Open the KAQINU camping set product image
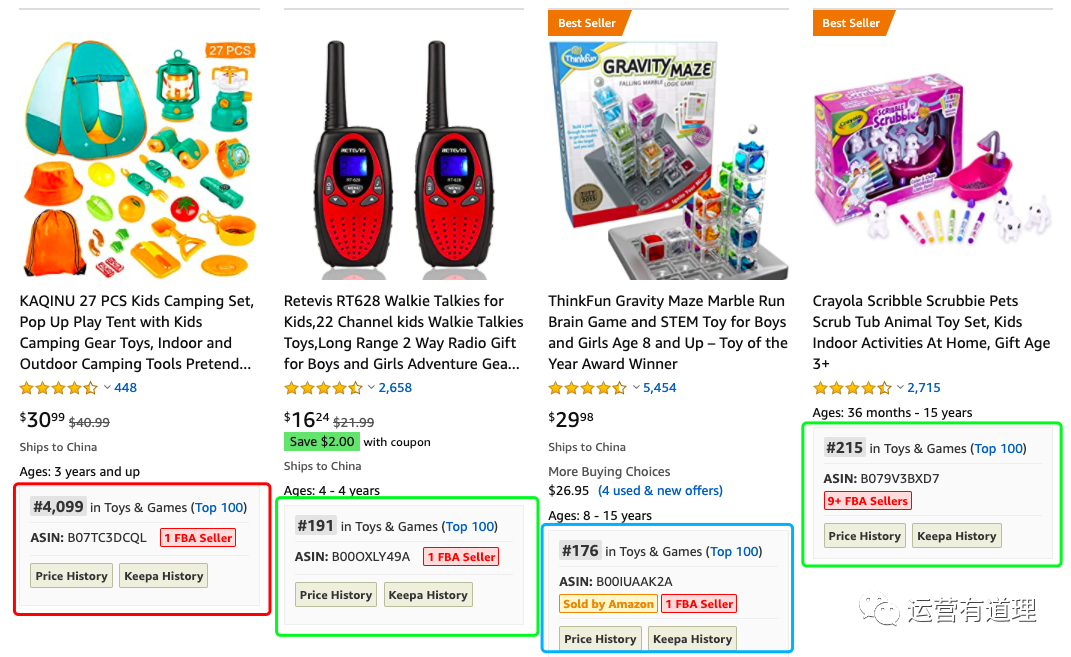Viewport: 1071px width, 657px height. [139, 160]
